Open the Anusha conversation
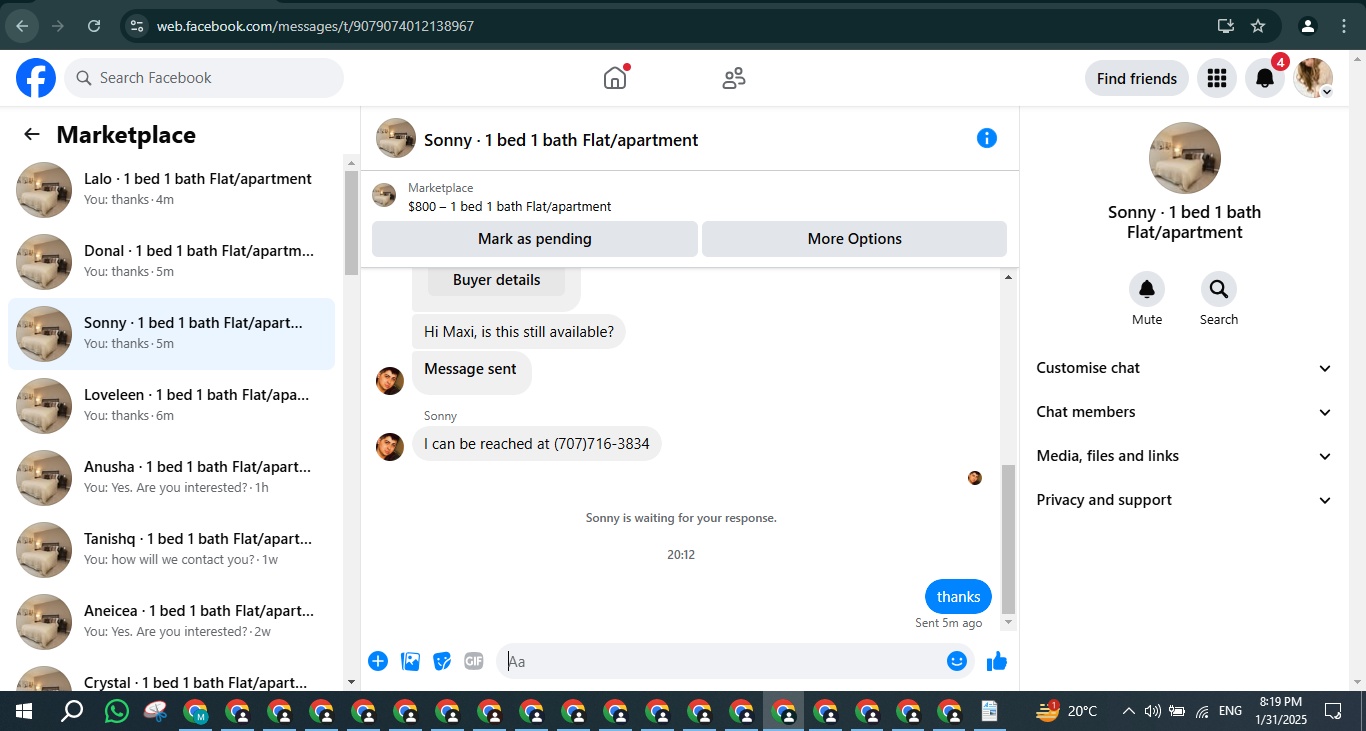Screen dimensions: 1366x731 [x=171, y=477]
